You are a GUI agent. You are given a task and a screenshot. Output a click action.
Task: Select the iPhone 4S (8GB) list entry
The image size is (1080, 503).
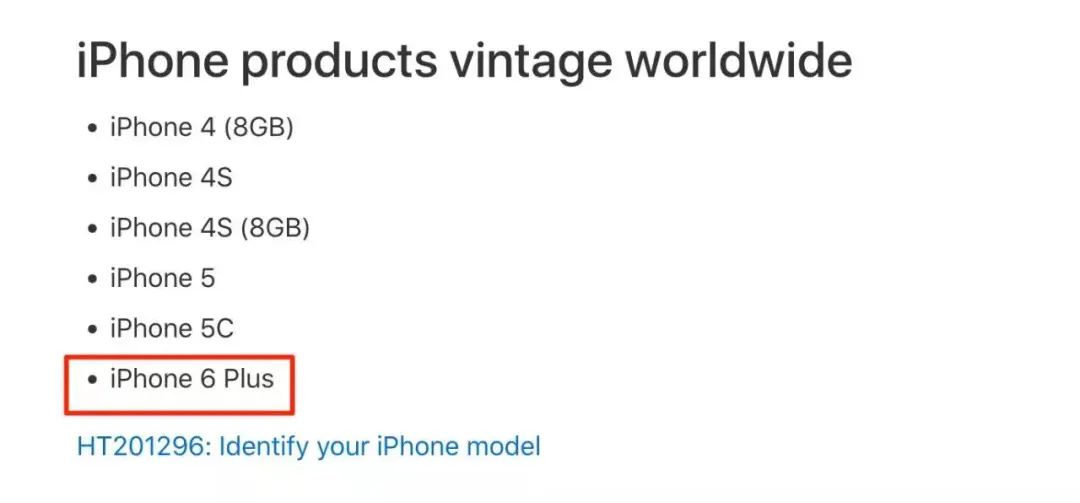pos(209,229)
